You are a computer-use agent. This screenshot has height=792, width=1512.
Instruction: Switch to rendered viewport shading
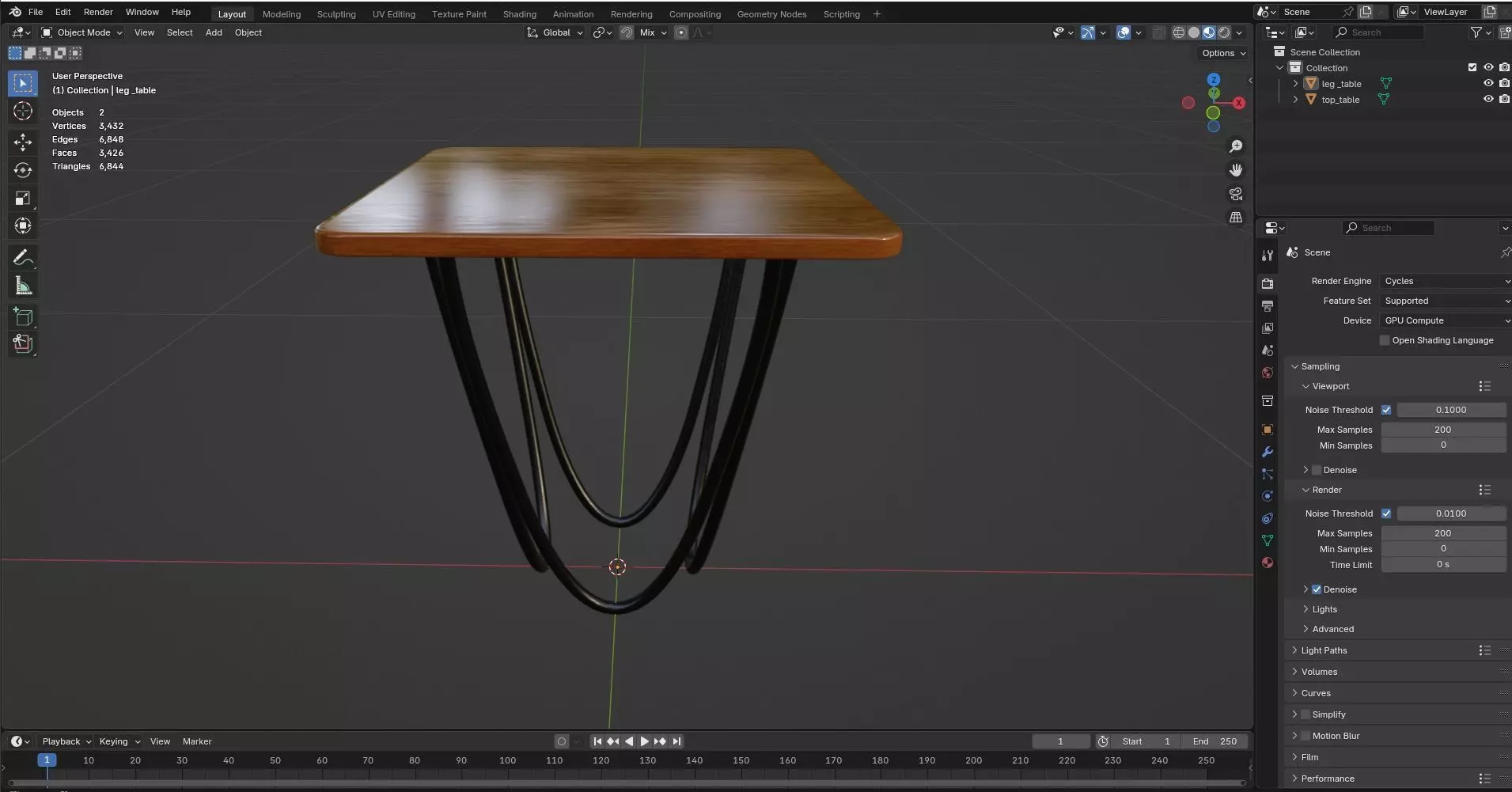click(1224, 32)
